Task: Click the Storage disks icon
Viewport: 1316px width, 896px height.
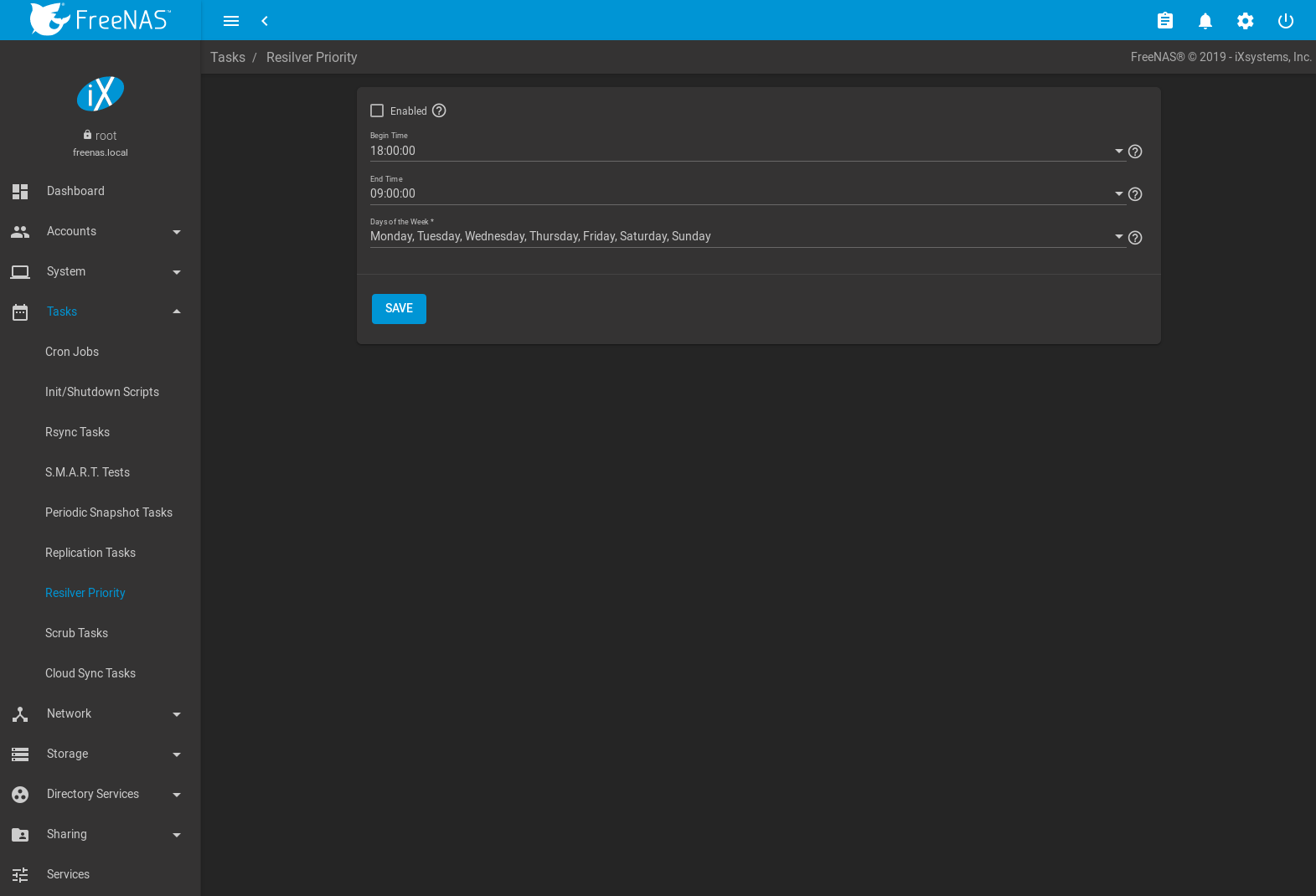Action: [20, 754]
